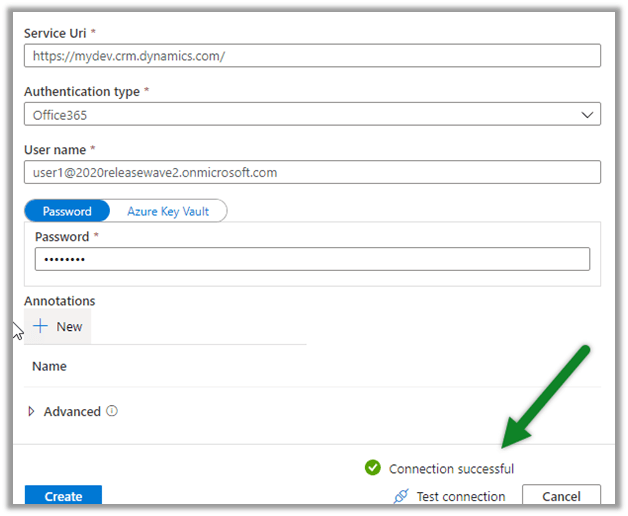This screenshot has height=516, width=628.
Task: Click the masked Password input box
Action: [x=312, y=259]
